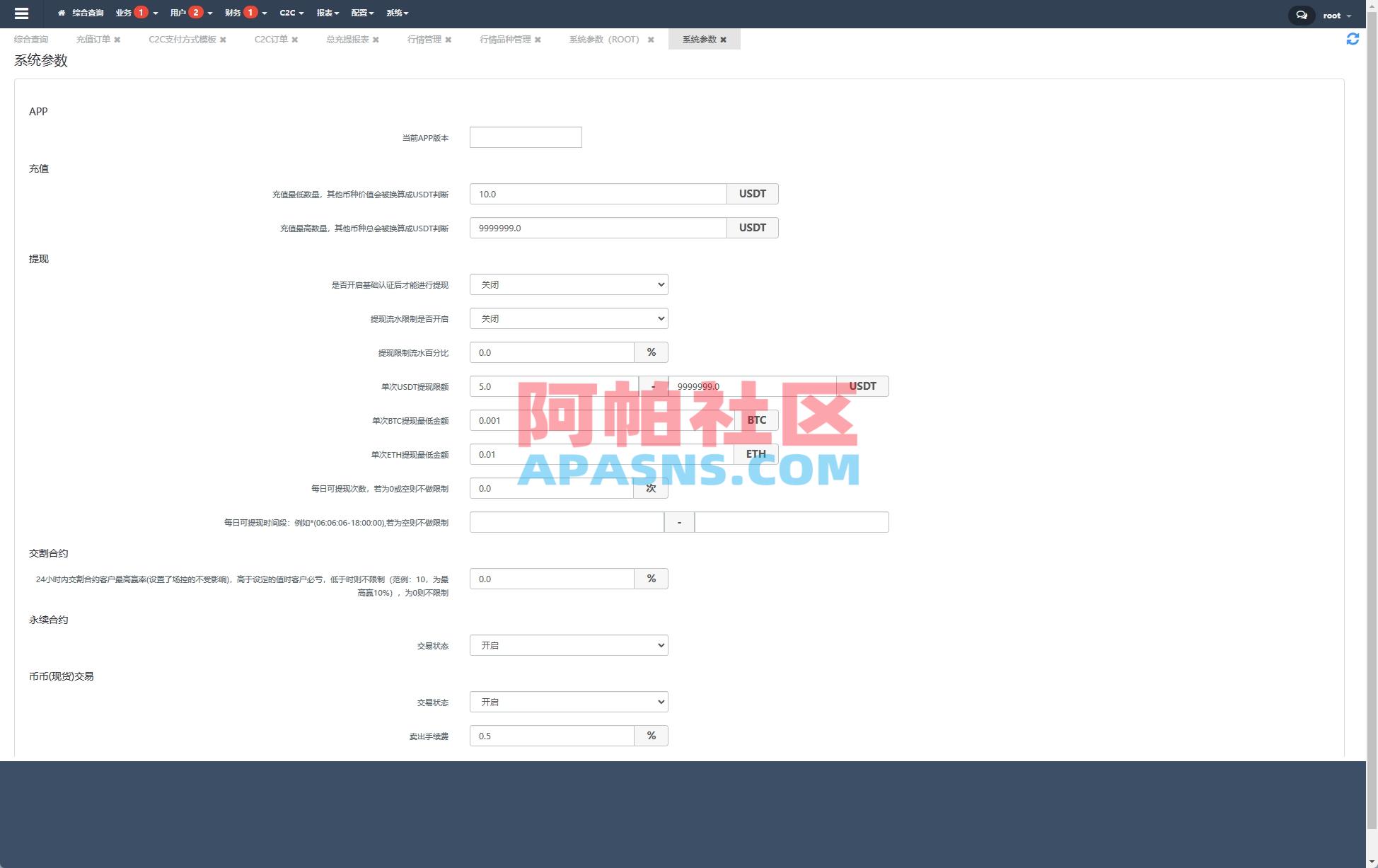Expand the root user account dropdown
1378x868 pixels.
coord(1336,15)
